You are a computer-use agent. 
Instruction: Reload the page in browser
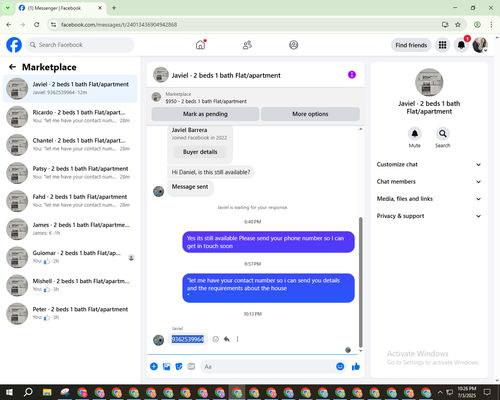37,25
